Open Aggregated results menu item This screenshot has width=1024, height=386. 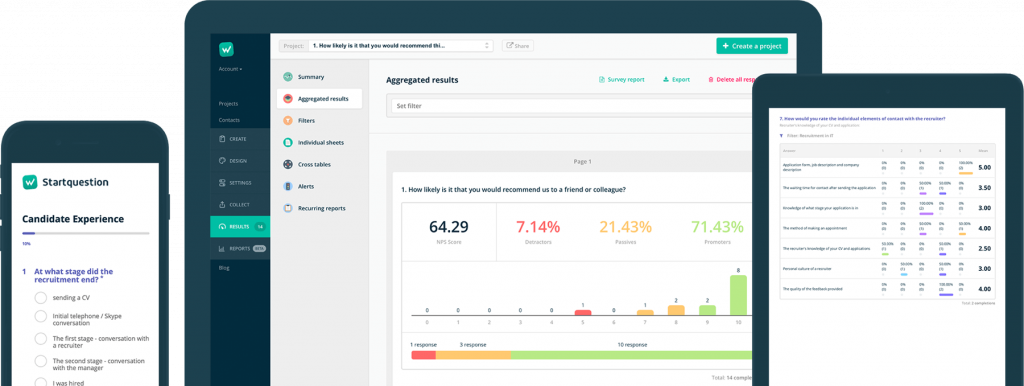tap(319, 99)
